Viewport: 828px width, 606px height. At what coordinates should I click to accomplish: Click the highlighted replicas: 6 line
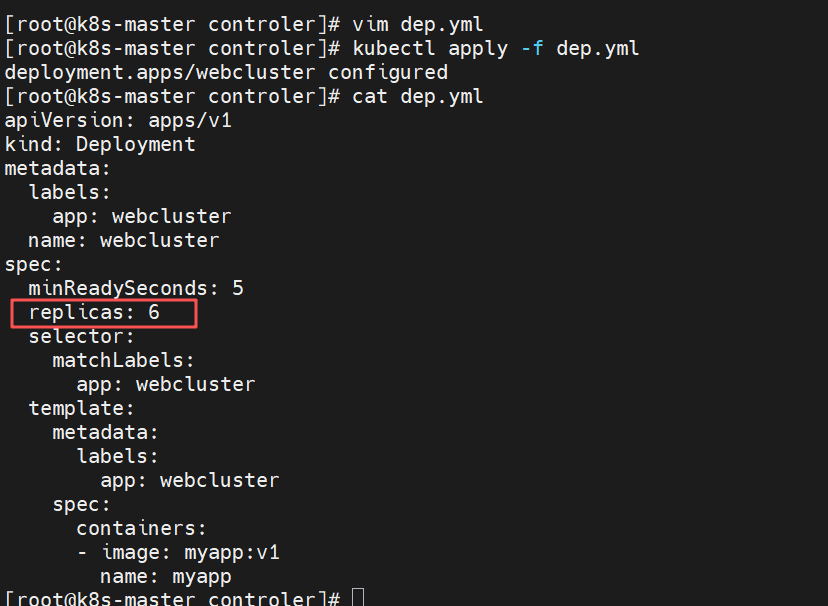point(104,314)
